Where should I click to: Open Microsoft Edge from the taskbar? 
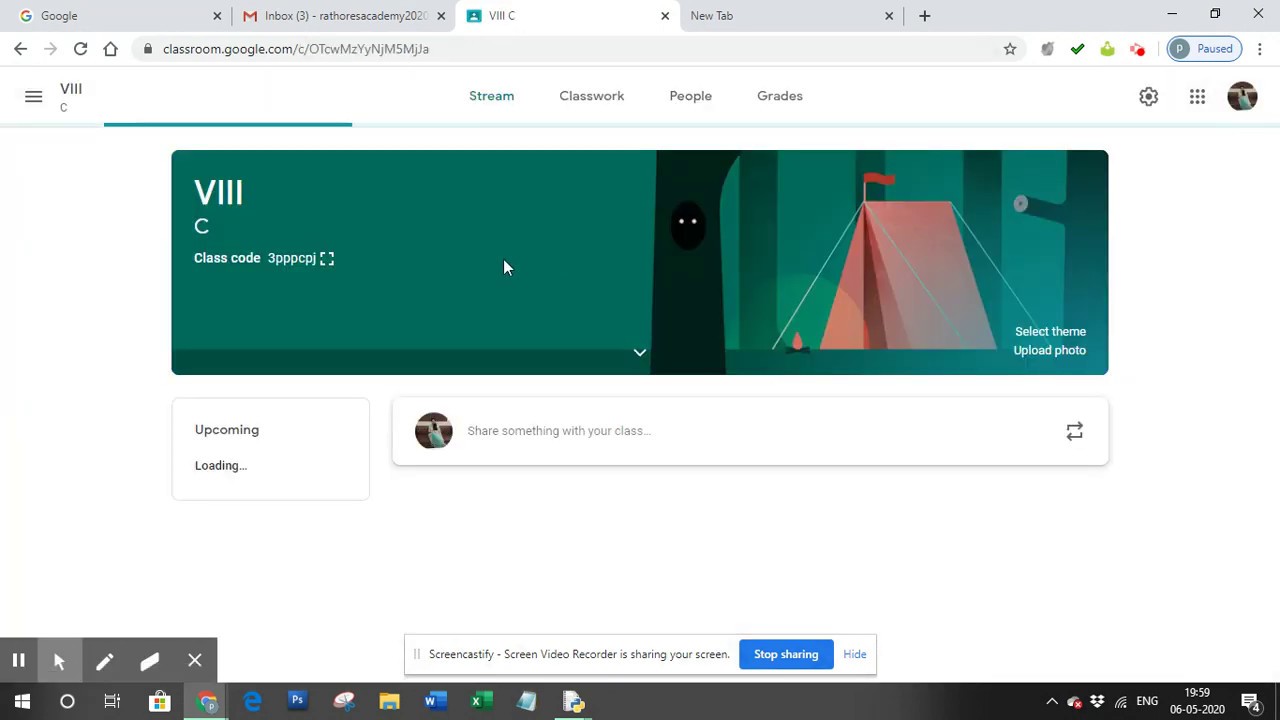(x=252, y=702)
